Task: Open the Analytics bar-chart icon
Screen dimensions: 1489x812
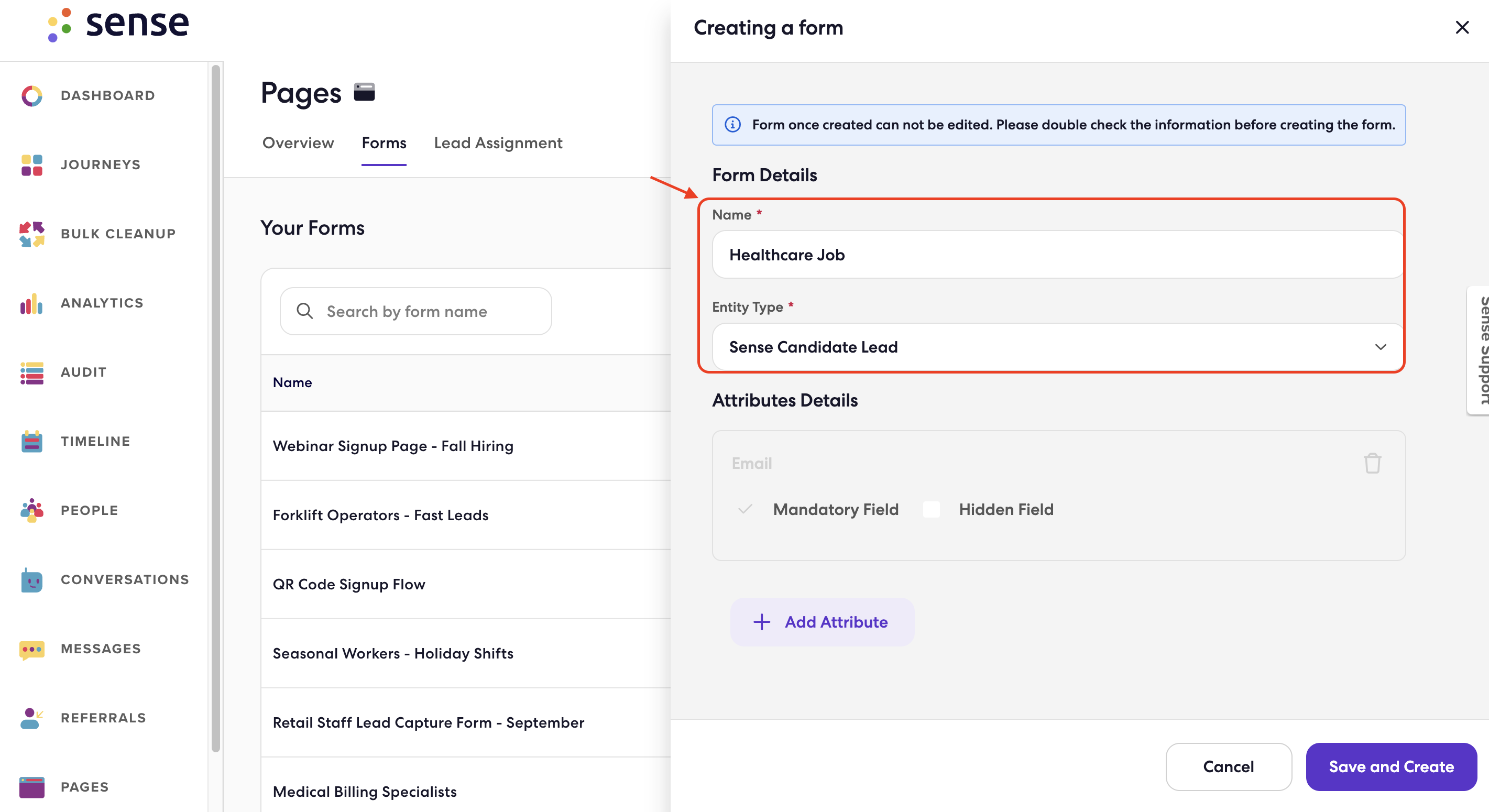Action: click(32, 303)
